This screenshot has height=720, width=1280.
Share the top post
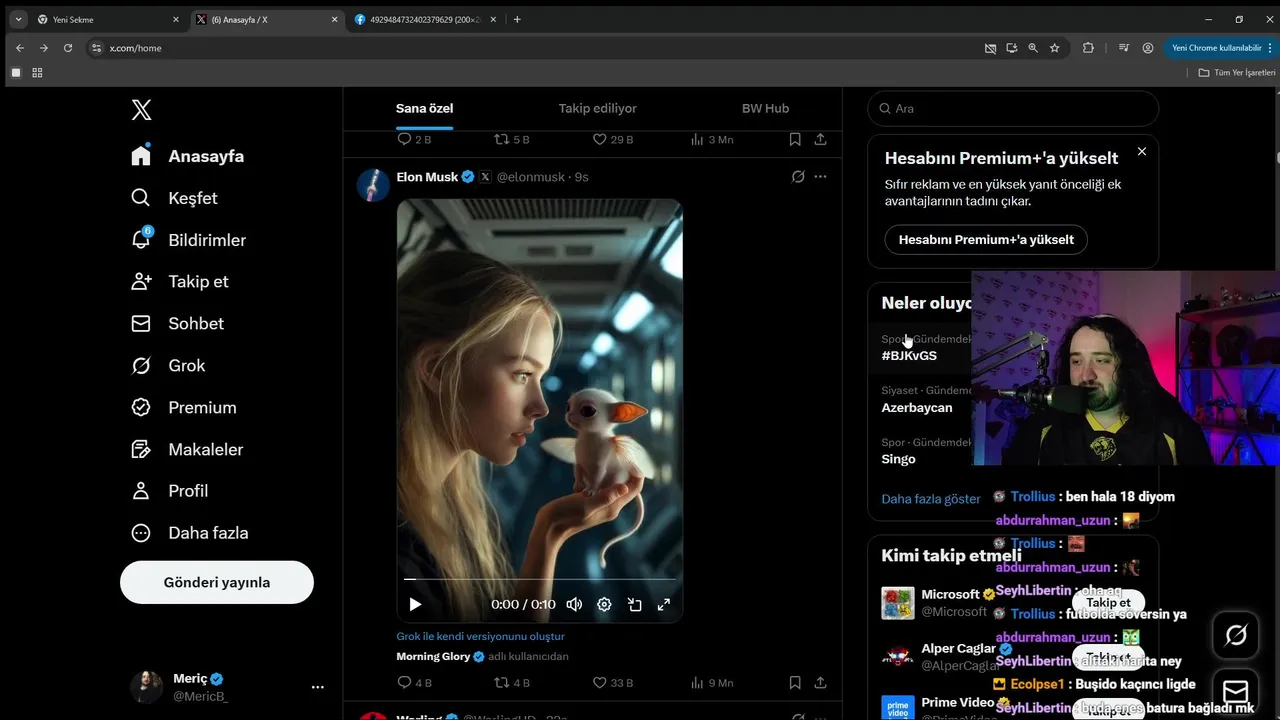tap(821, 139)
